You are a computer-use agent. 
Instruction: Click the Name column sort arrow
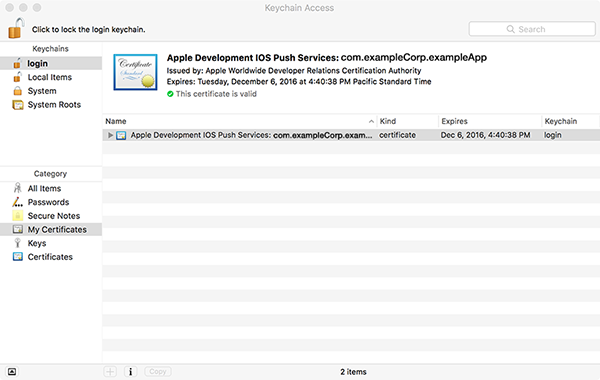pos(371,121)
